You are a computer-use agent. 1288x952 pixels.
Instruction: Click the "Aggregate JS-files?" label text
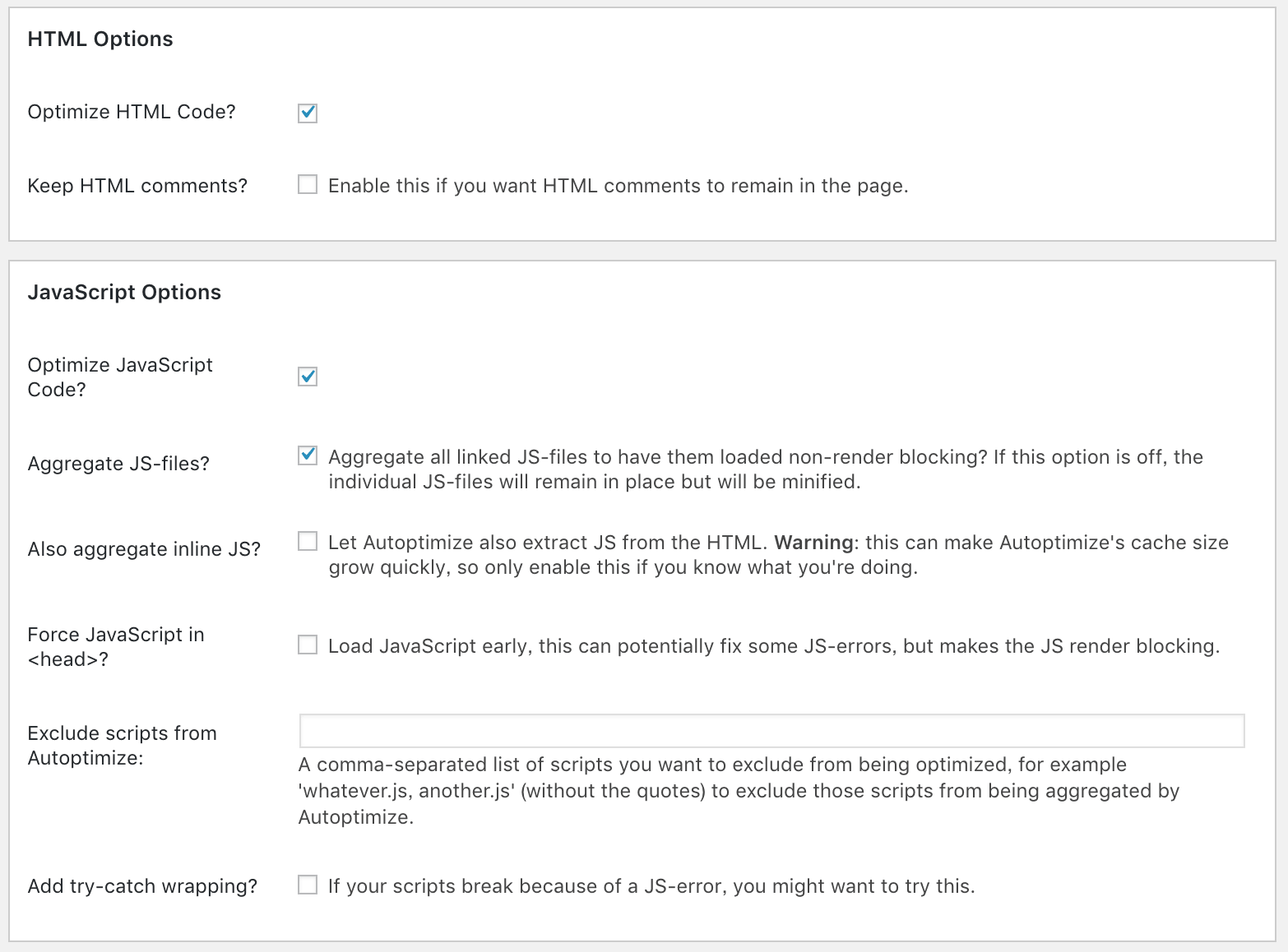tap(118, 464)
